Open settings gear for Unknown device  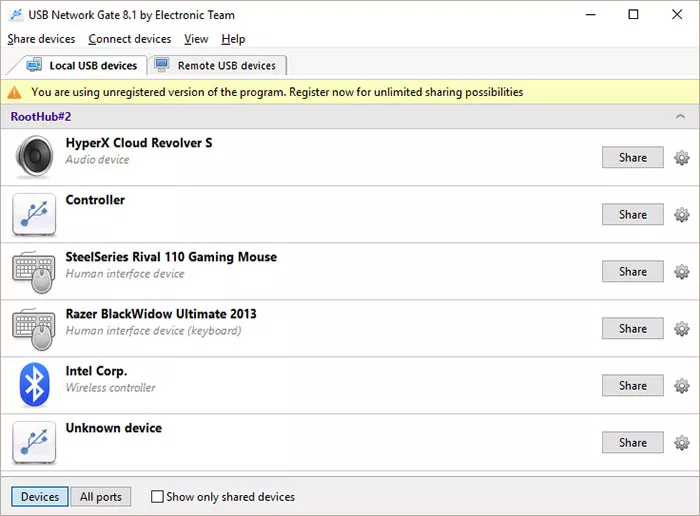(x=681, y=443)
